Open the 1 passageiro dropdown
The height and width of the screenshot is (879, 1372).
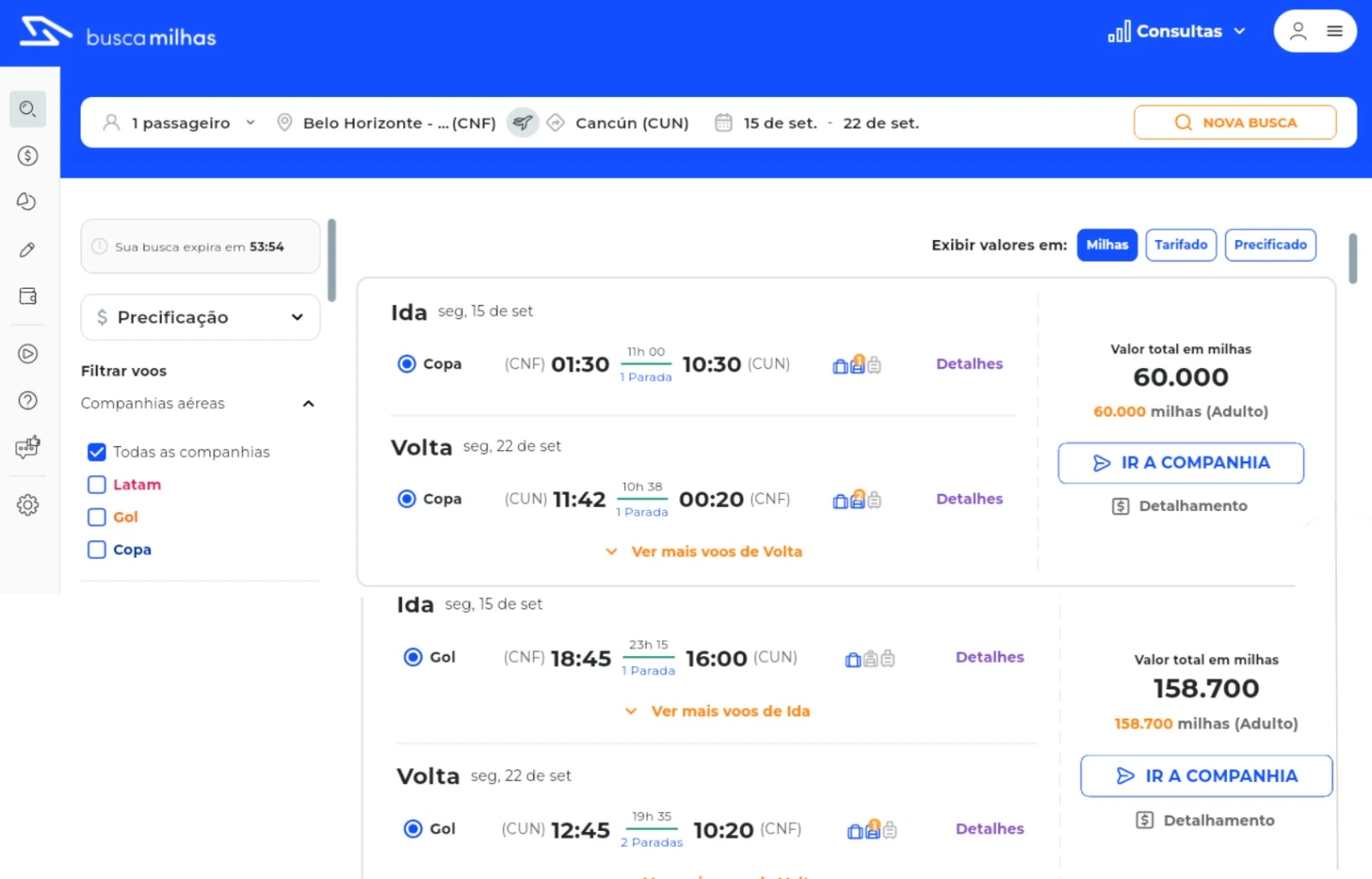(x=179, y=123)
